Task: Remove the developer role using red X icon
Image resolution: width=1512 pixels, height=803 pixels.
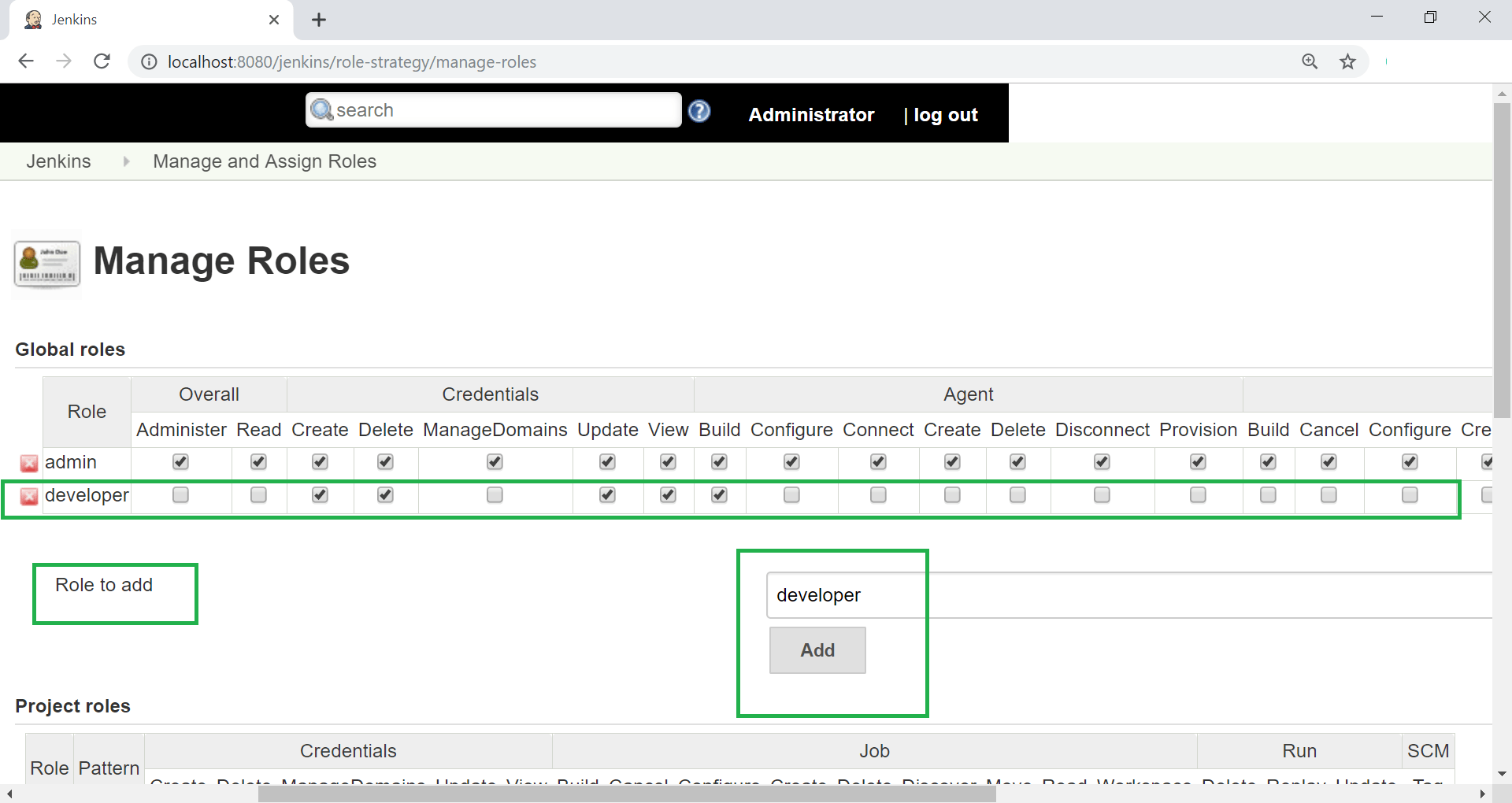Action: tap(29, 496)
